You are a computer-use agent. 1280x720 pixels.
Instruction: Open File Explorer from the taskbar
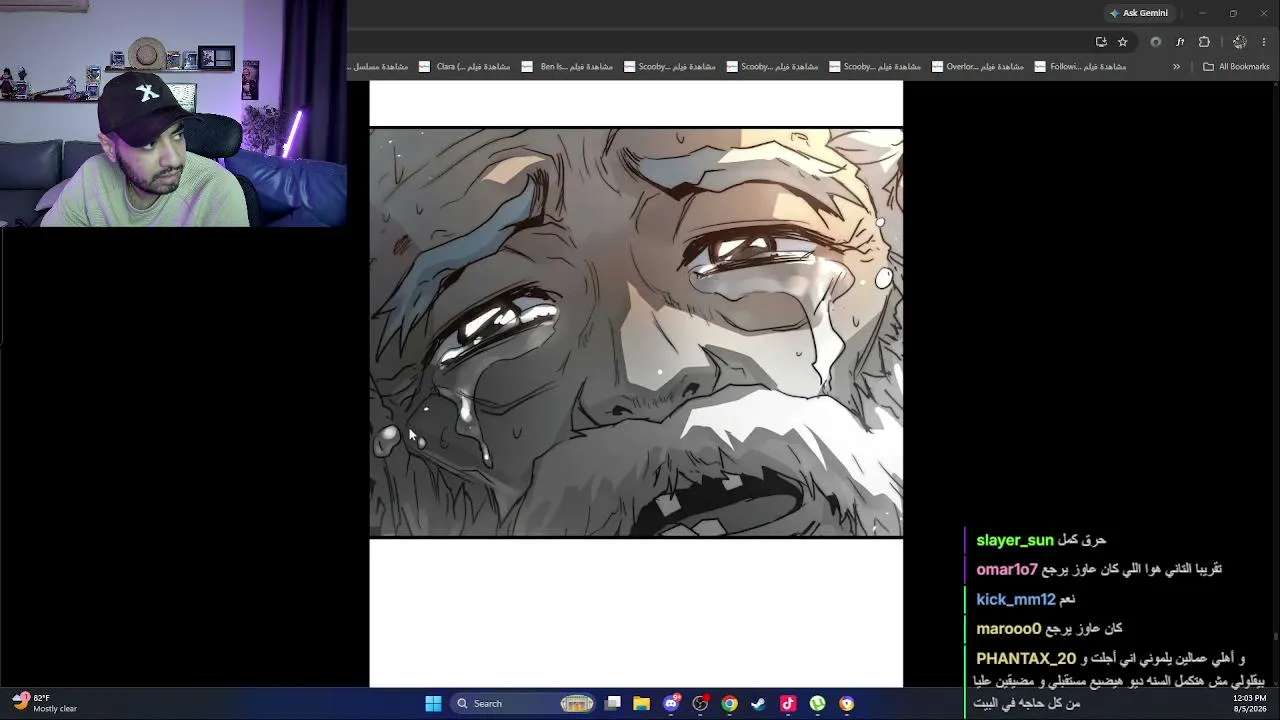[642, 704]
